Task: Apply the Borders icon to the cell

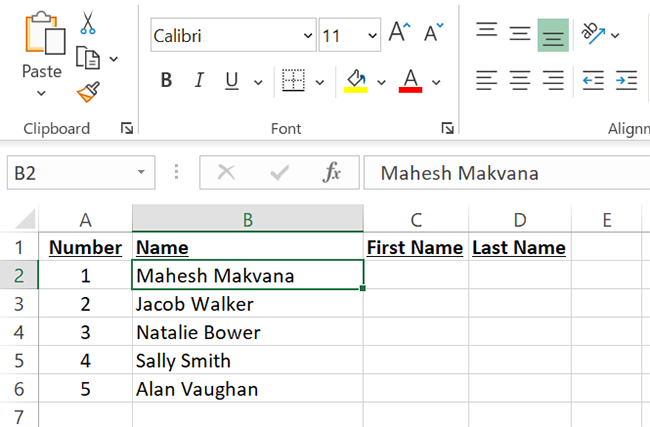Action: [x=293, y=80]
